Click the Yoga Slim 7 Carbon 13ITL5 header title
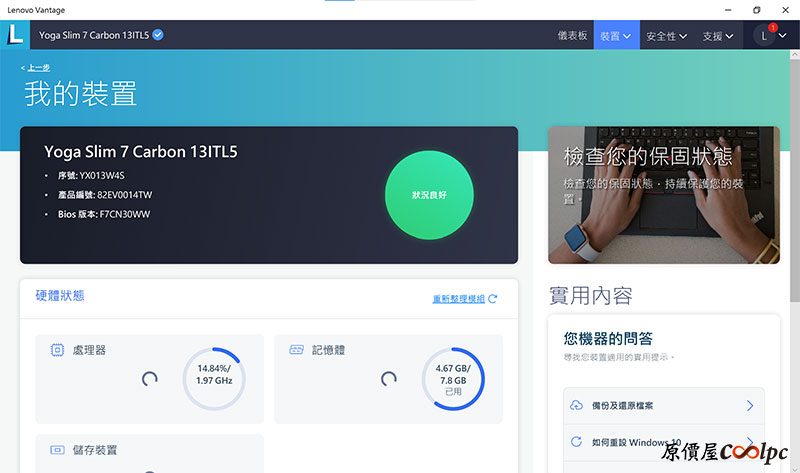800x473 pixels. coord(94,35)
